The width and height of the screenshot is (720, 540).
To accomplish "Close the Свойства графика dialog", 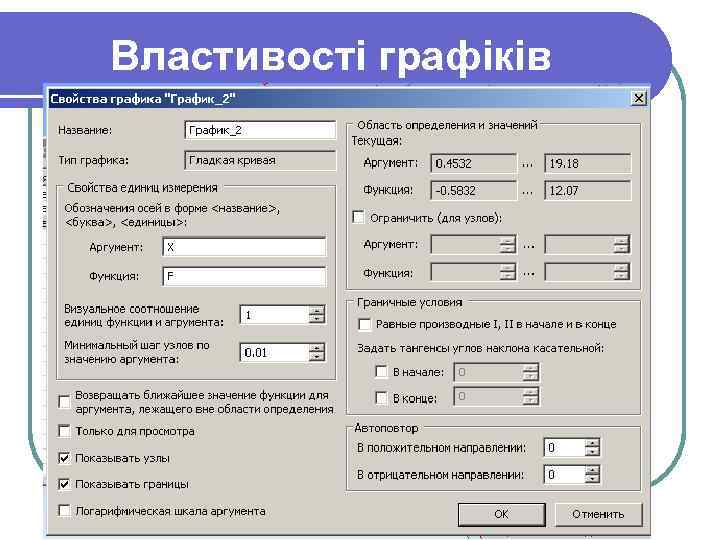I will (638, 98).
